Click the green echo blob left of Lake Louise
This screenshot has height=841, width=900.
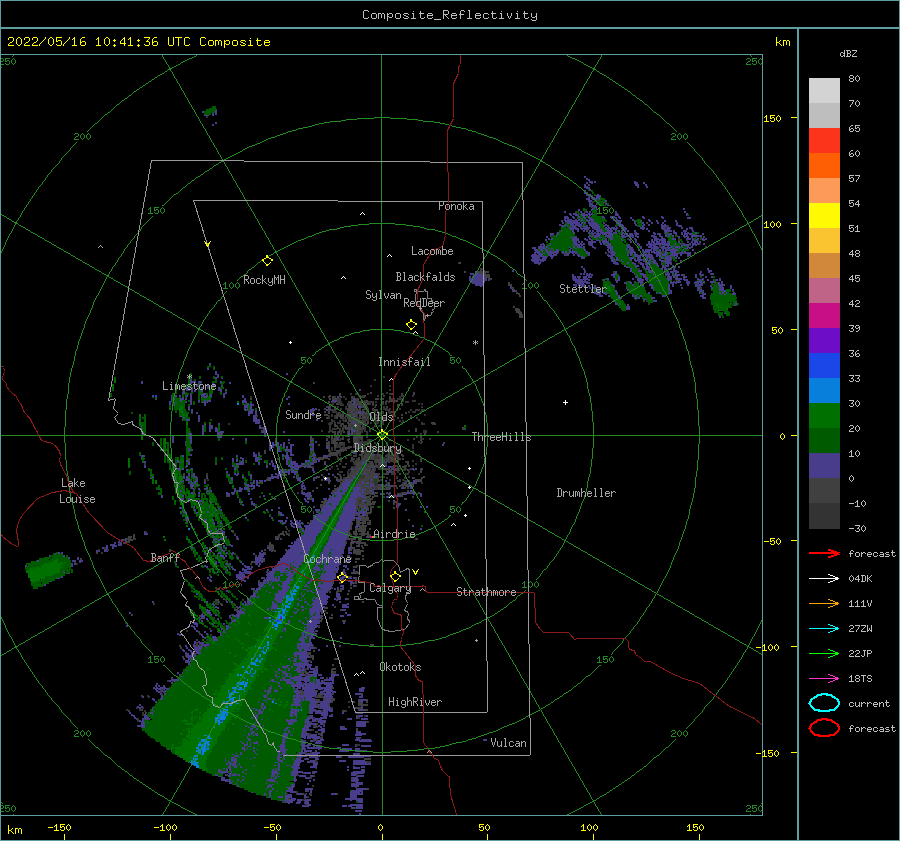click(49, 569)
